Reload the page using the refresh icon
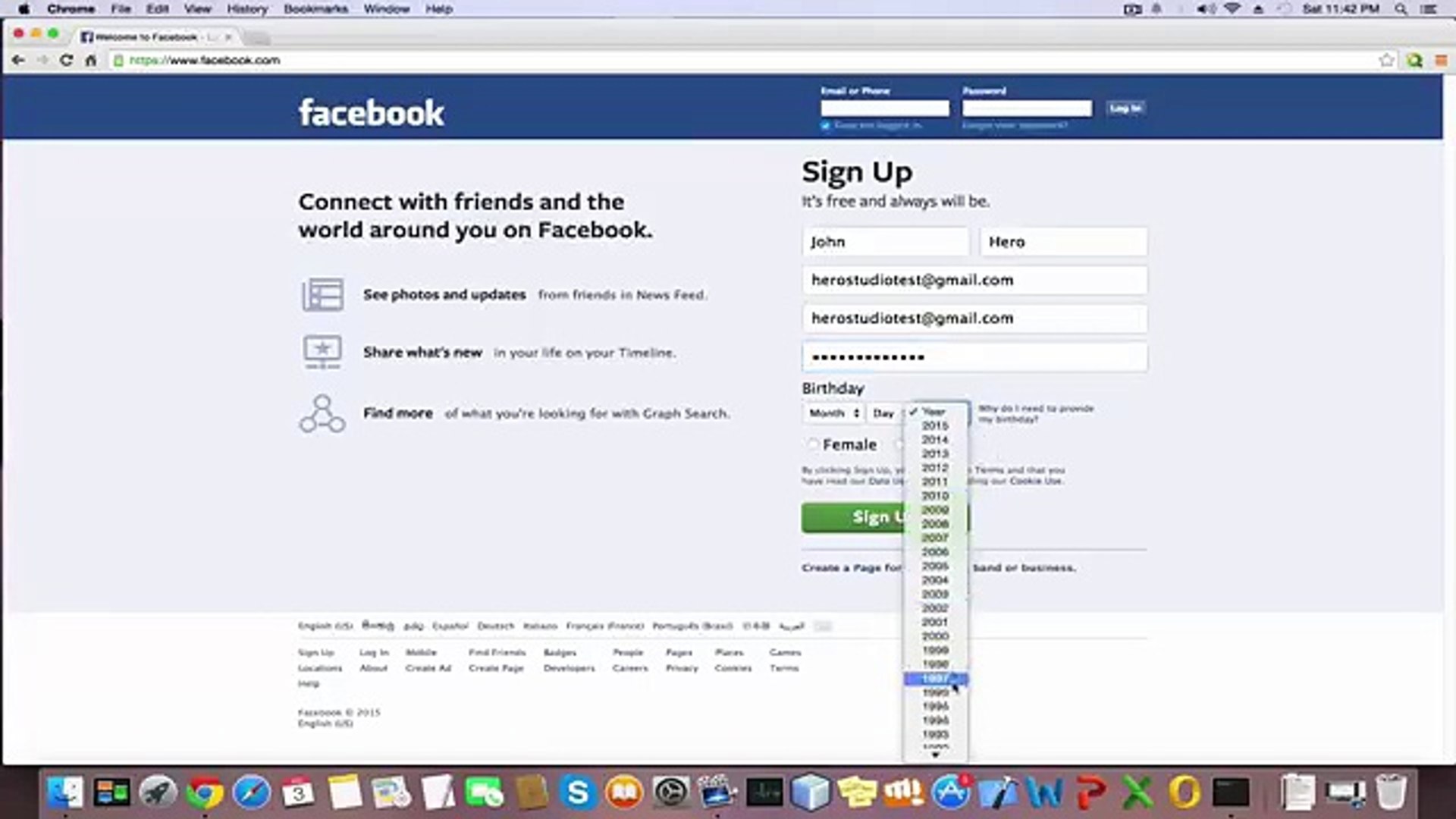The image size is (1456, 819). click(x=66, y=60)
